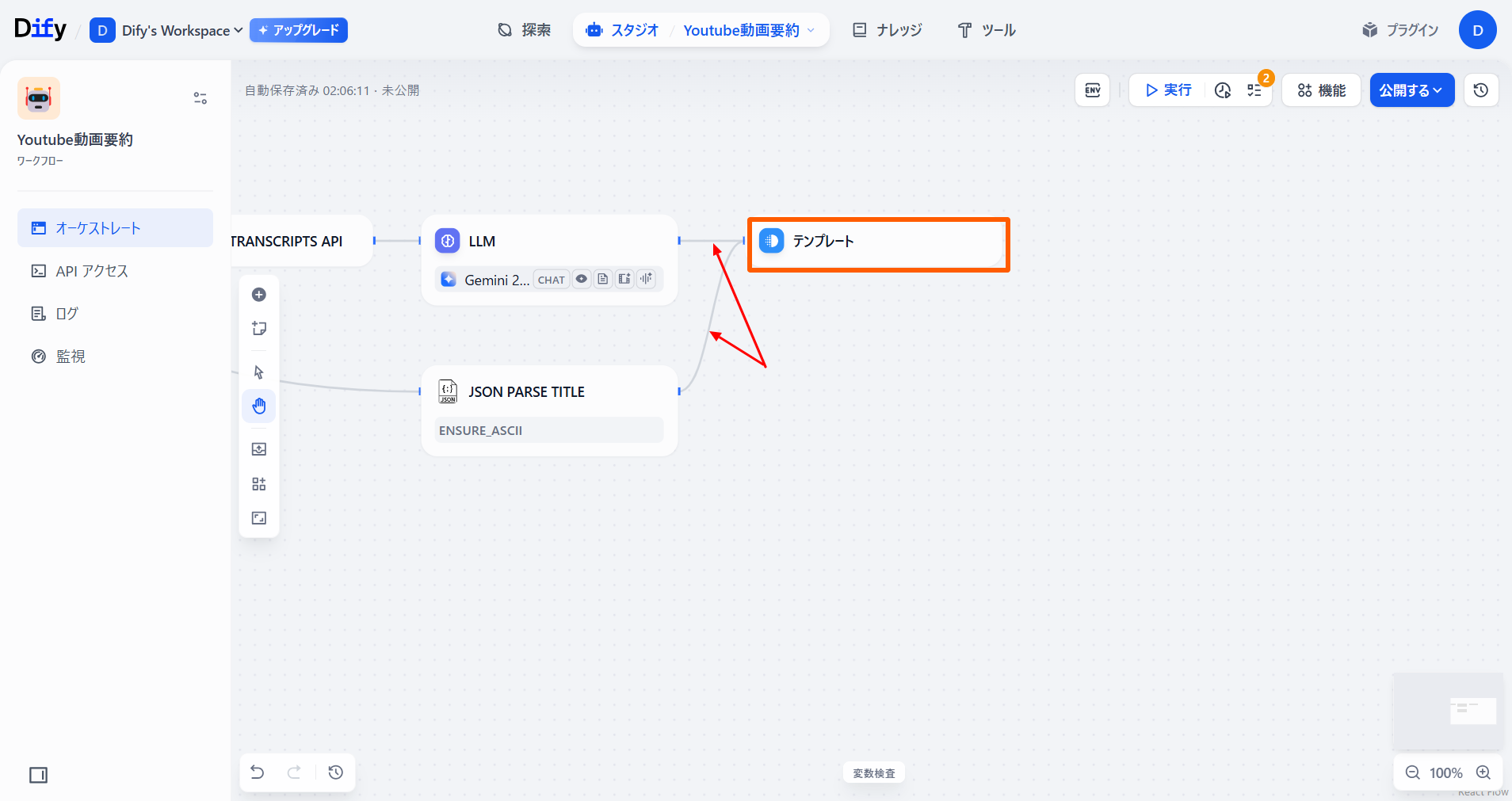Click the add node plus icon
Screen dimensions: 1512x801
coord(259,295)
